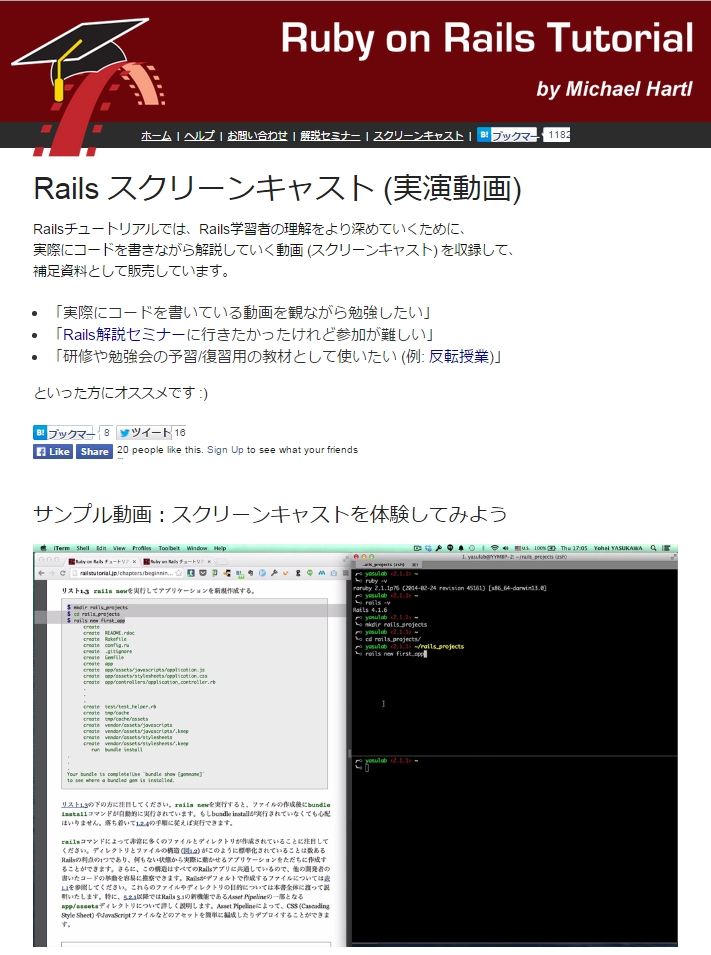
Task: Follow the Rails解説セミナー link in the bullet list
Action: pyautogui.click(x=124, y=334)
